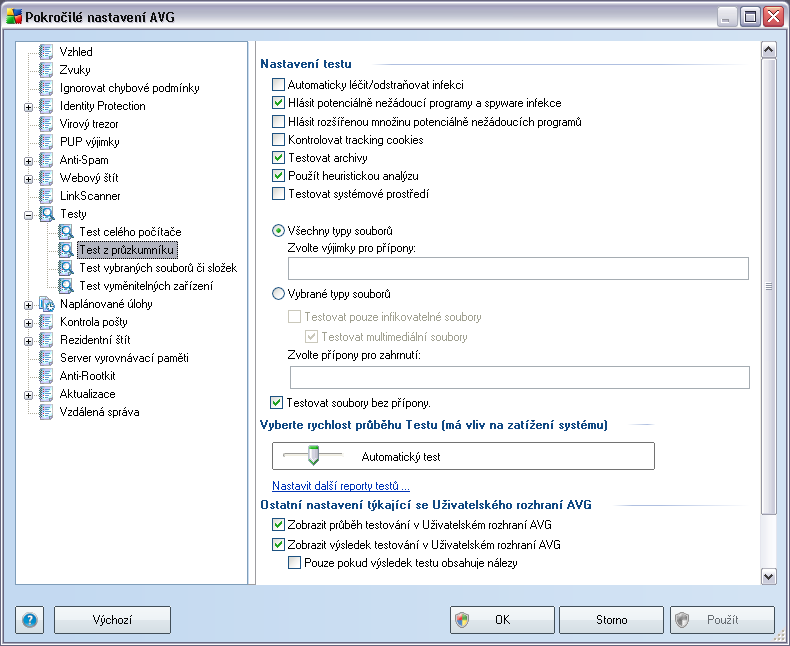Click the Server vyrovnávací paměti item icon

46,358
